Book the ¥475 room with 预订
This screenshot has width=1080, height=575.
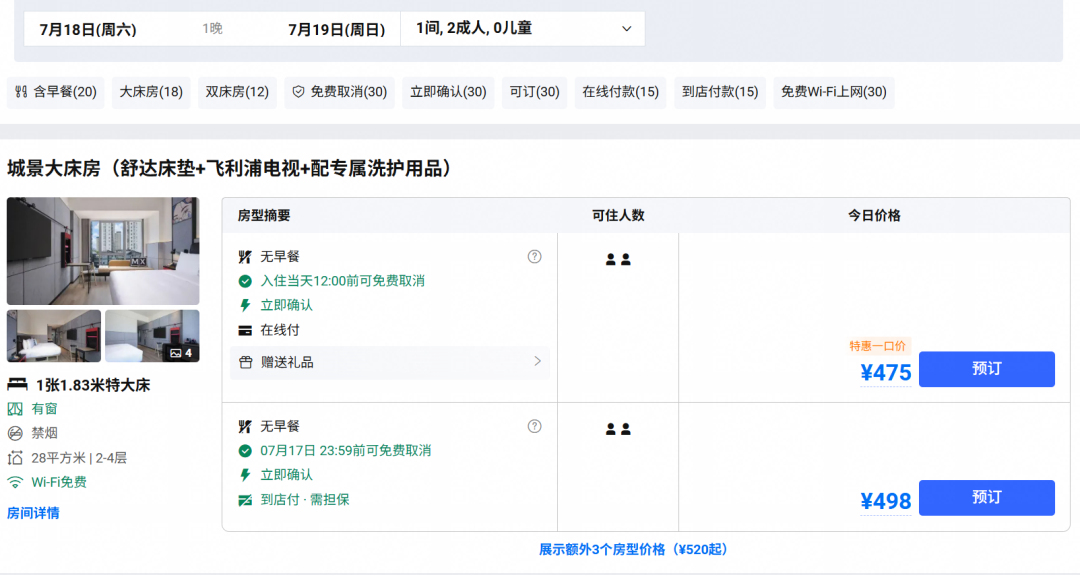986,369
